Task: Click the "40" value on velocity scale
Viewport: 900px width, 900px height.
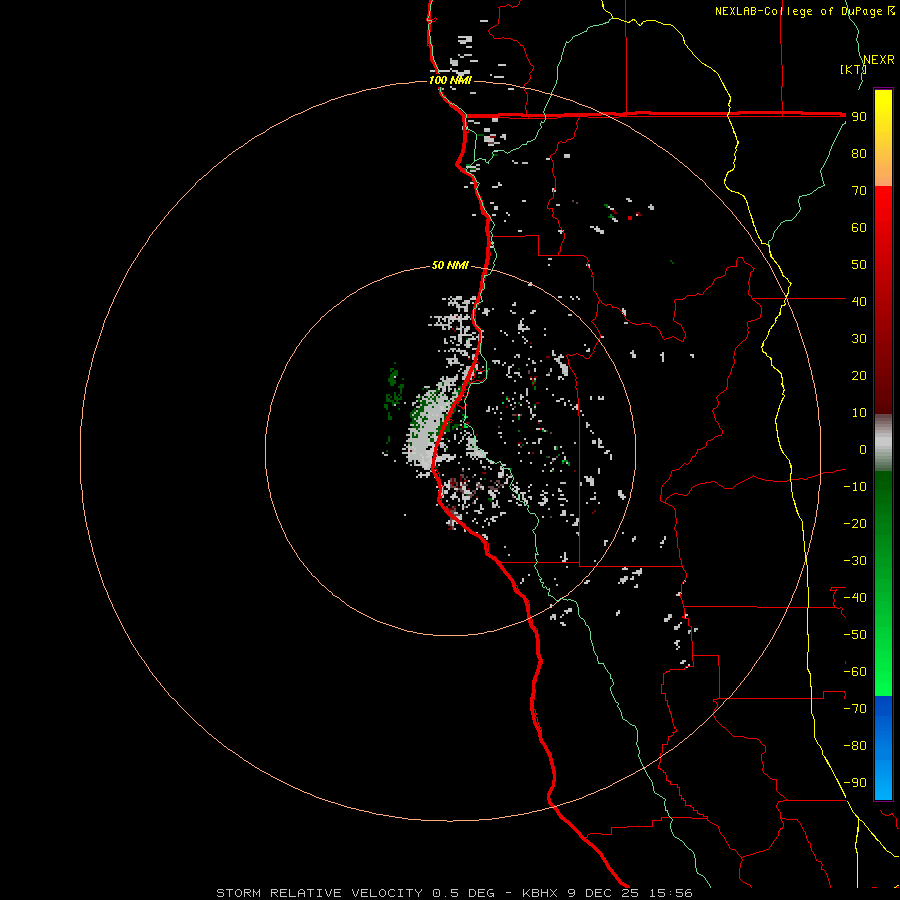Action: point(859,302)
